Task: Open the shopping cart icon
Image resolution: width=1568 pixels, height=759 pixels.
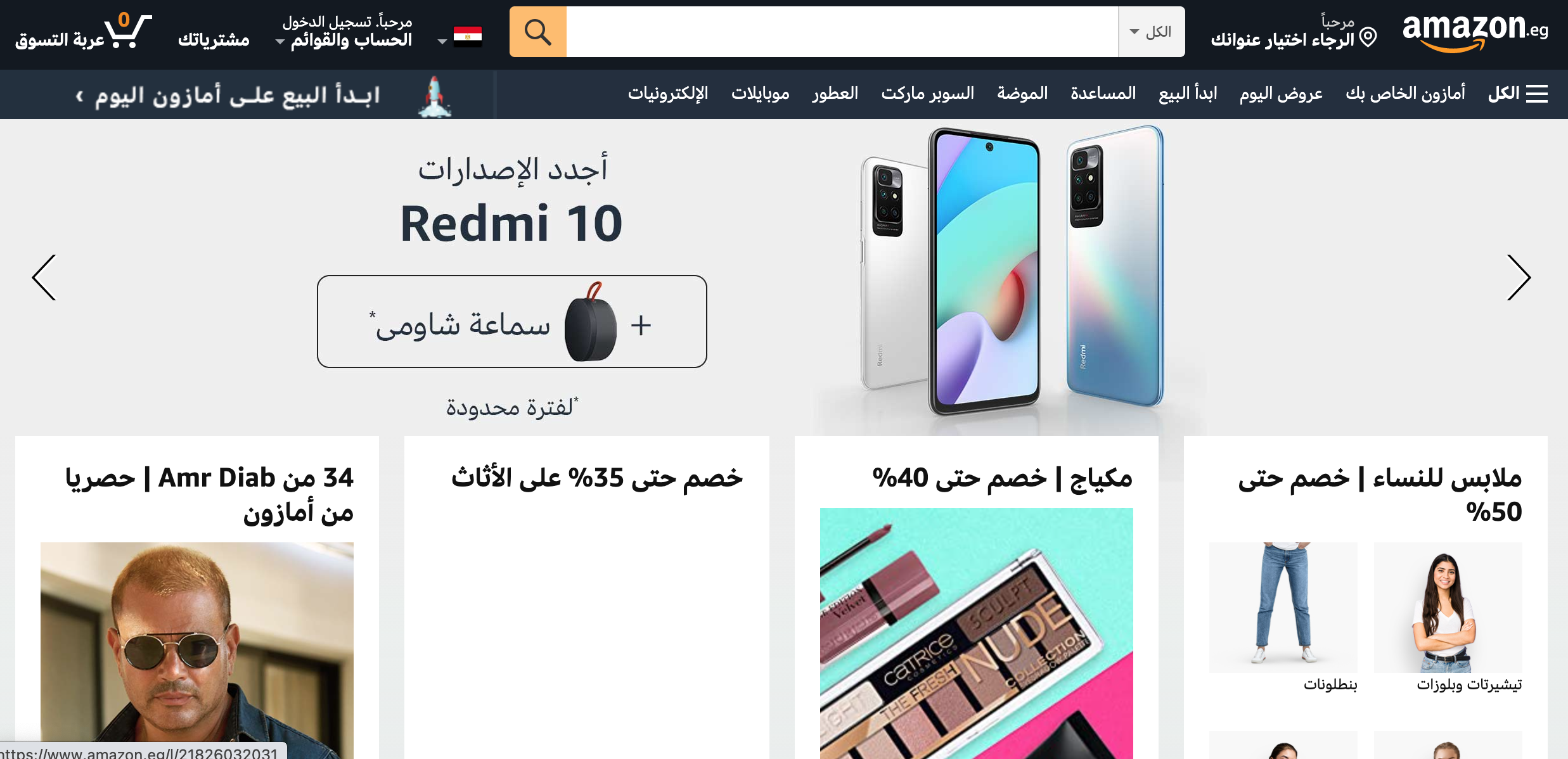Action: pyautogui.click(x=128, y=30)
